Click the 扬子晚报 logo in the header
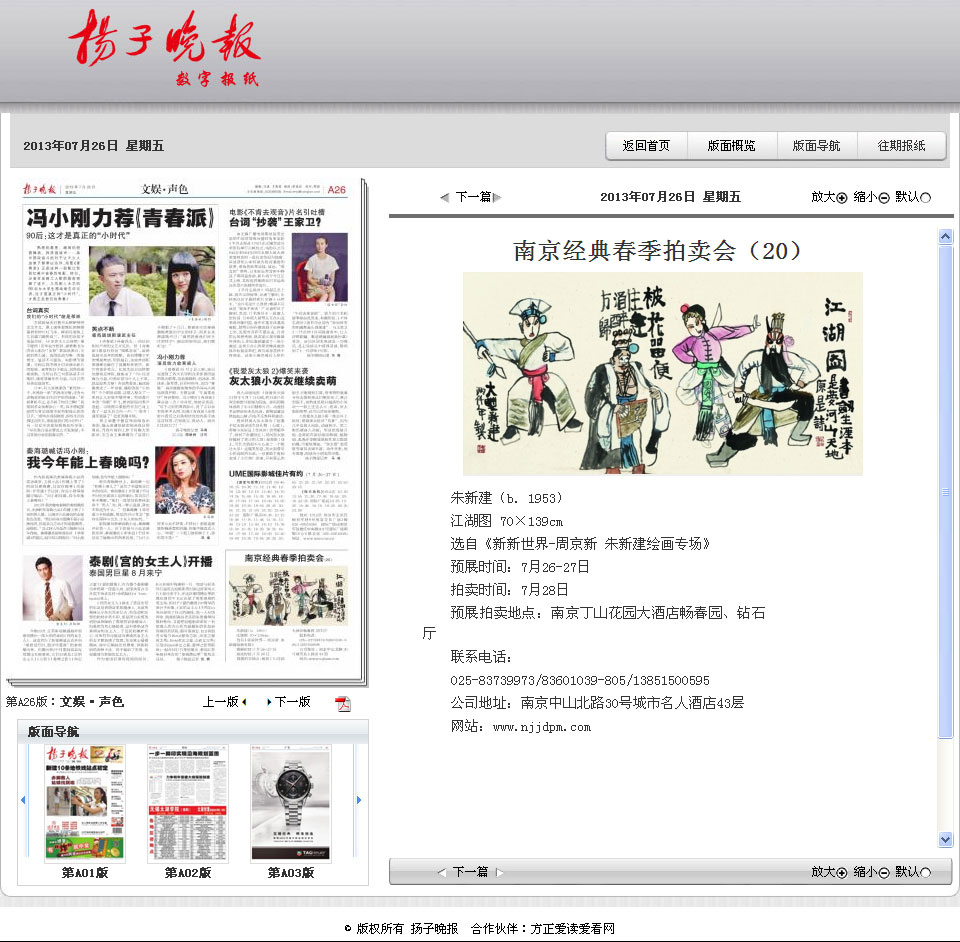 point(165,47)
